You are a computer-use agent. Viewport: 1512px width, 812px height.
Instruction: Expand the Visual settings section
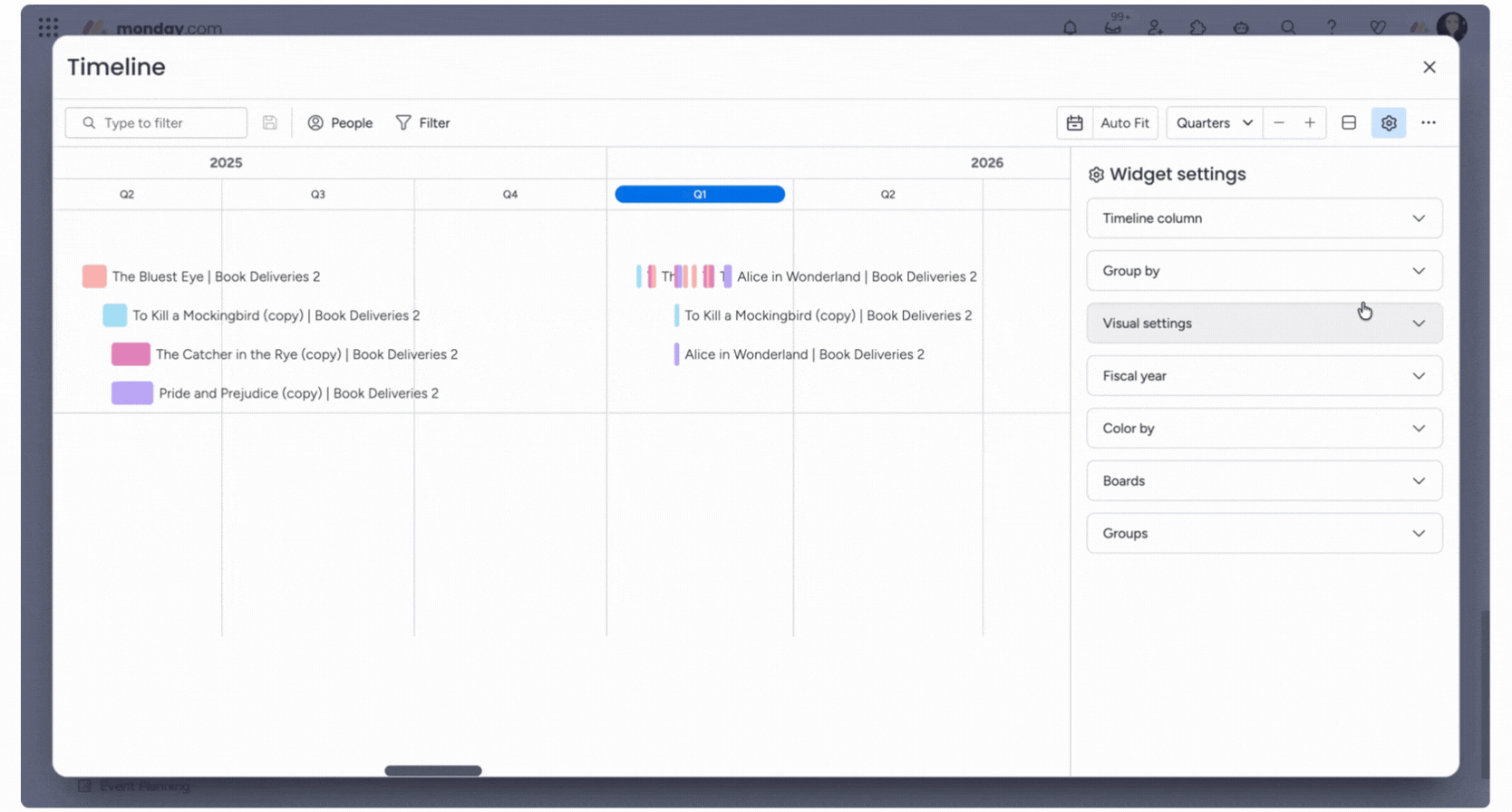pyautogui.click(x=1264, y=324)
